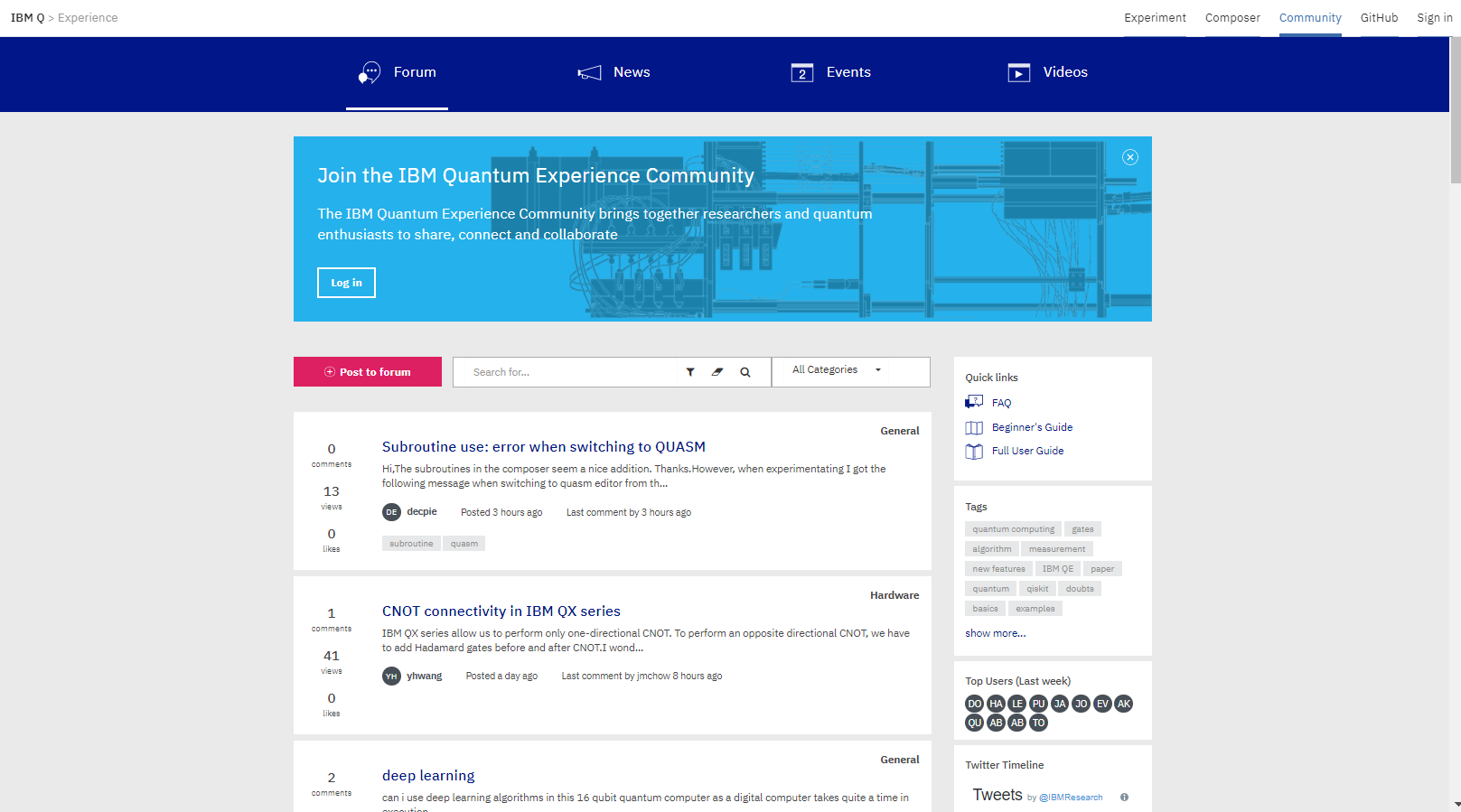1461x812 pixels.
Task: Close the Join Community banner
Action: [x=1130, y=157]
